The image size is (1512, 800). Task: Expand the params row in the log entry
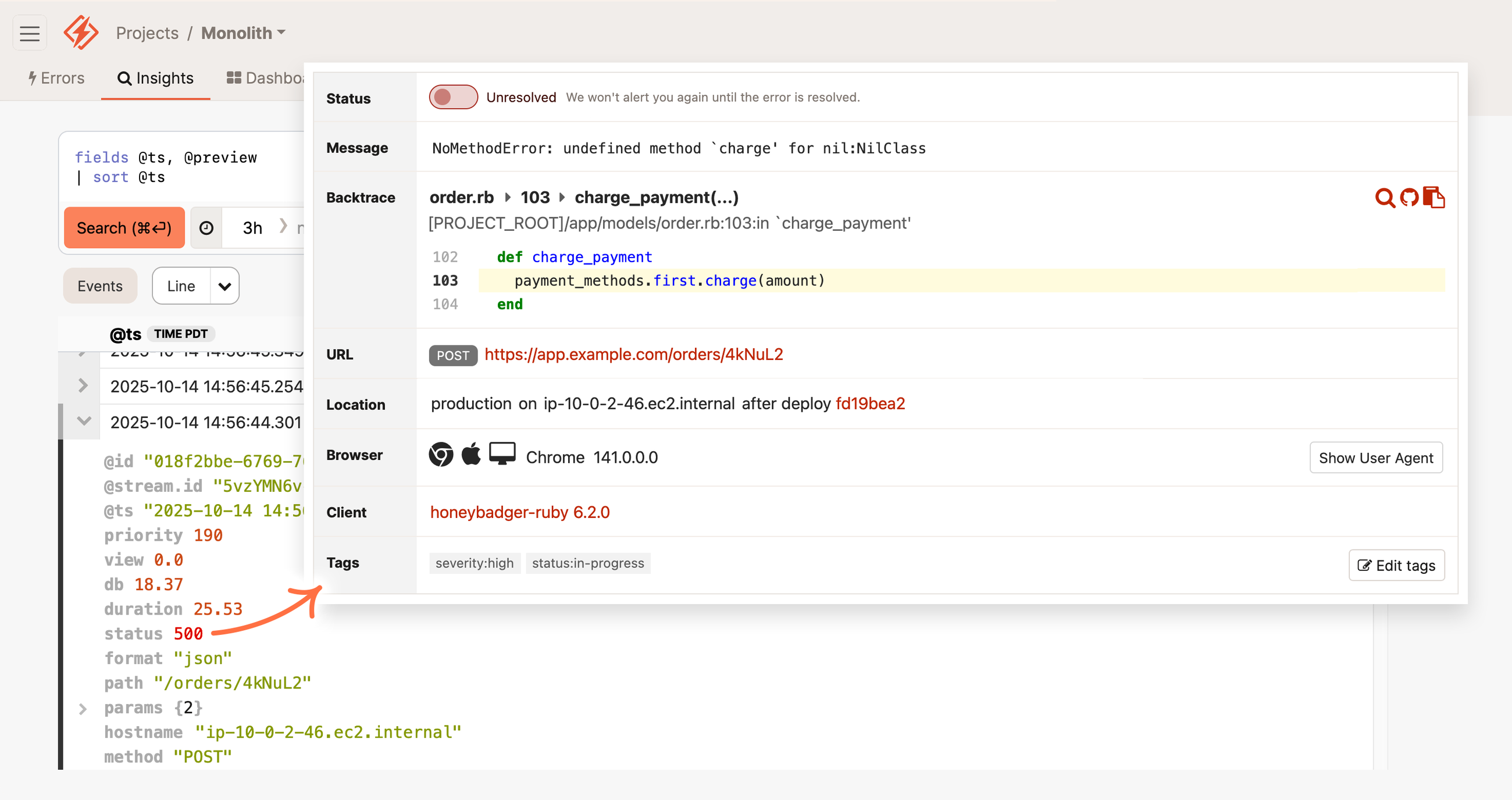tap(82, 708)
